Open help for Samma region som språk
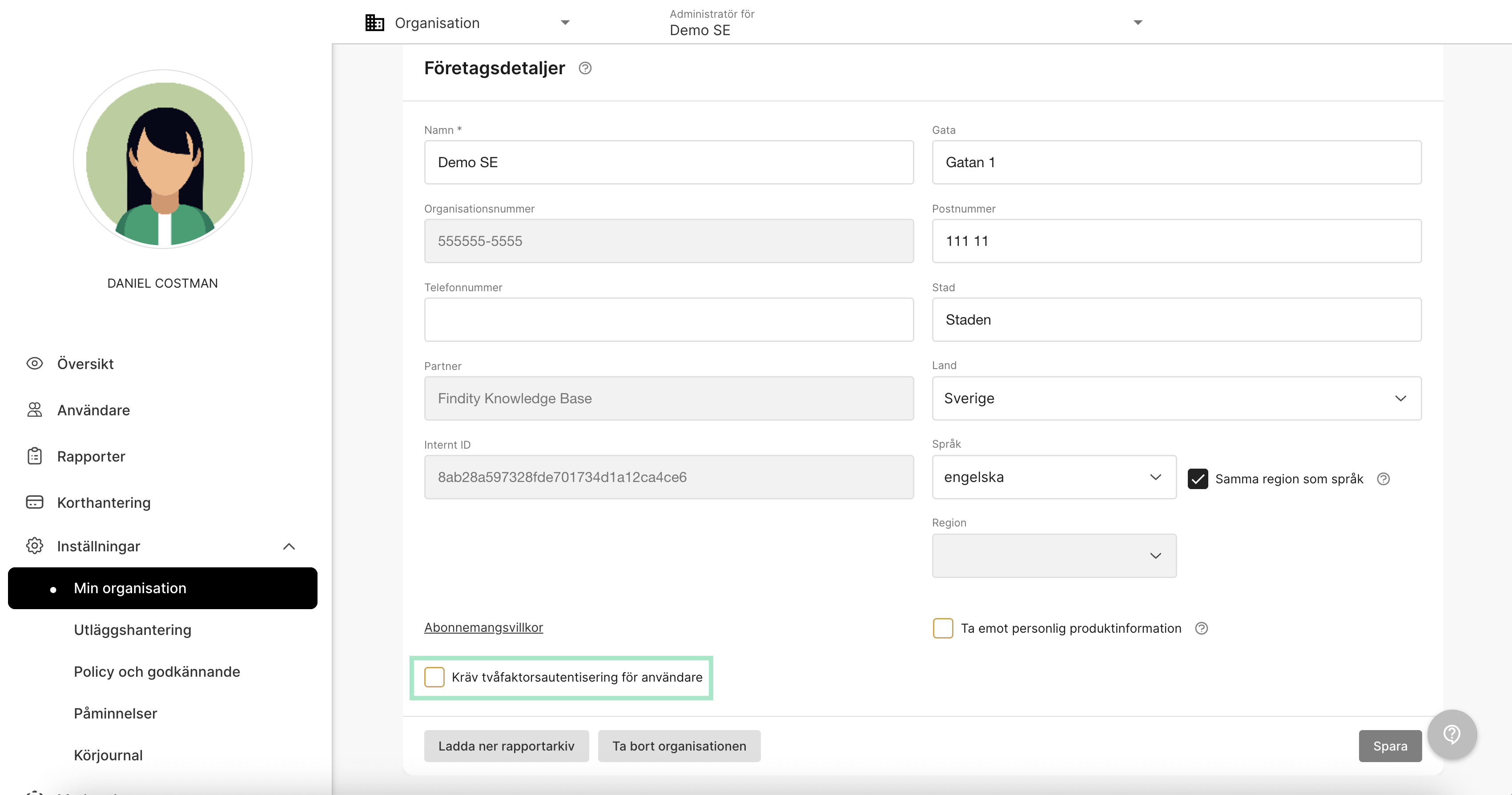The height and width of the screenshot is (795, 1512). point(1383,479)
